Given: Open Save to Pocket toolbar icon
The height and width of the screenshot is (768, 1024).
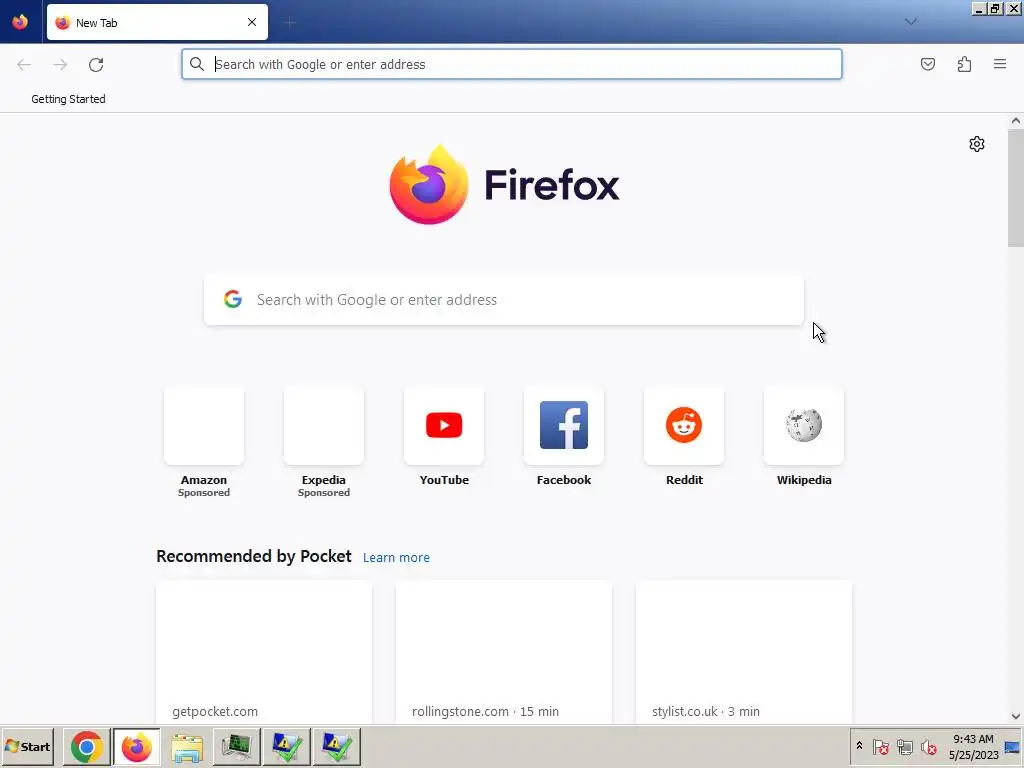Looking at the screenshot, I should pos(928,64).
